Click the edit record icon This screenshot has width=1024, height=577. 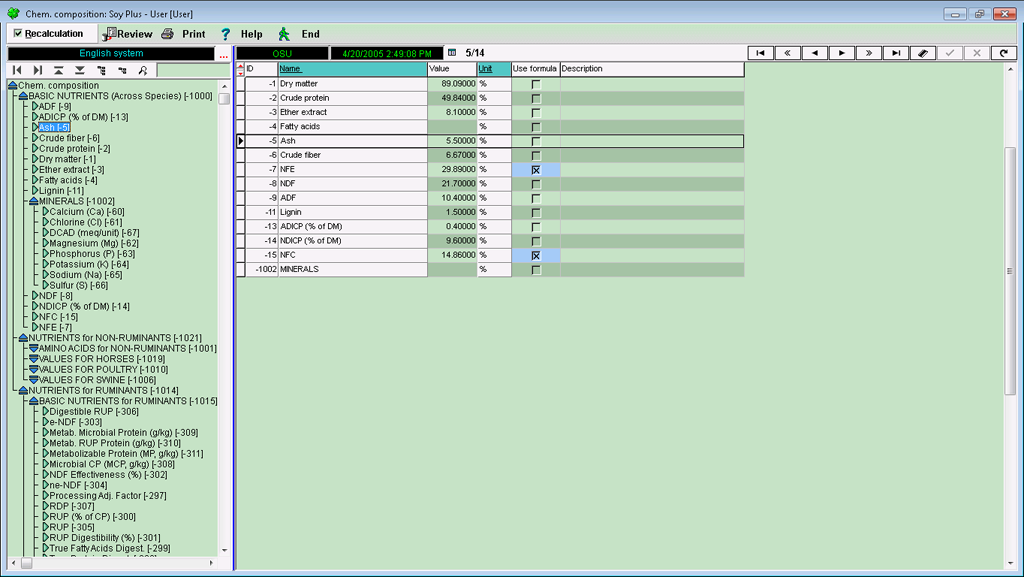pyautogui.click(x=924, y=53)
